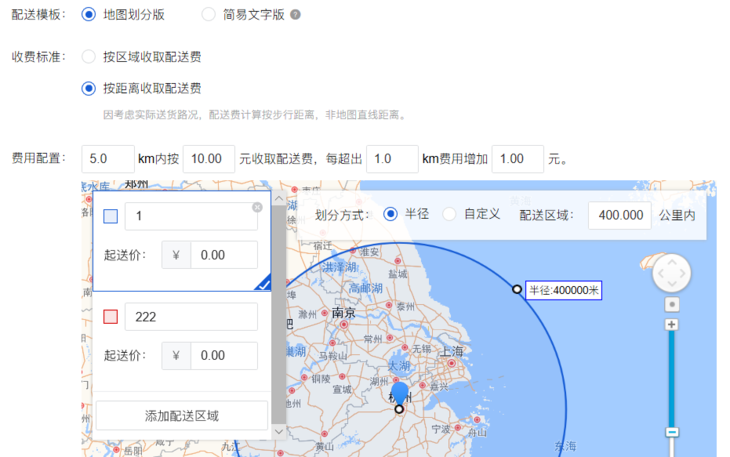Edit the 400.000 公里 delivery radius field

[620, 215]
